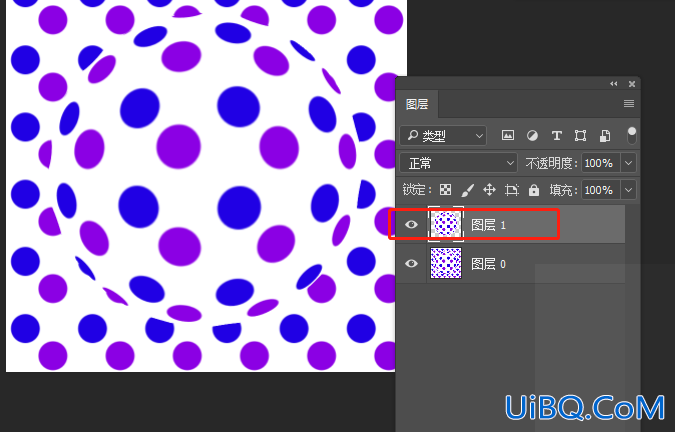Filter layers by shape layer icon
This screenshot has height=432, width=675.
580,136
